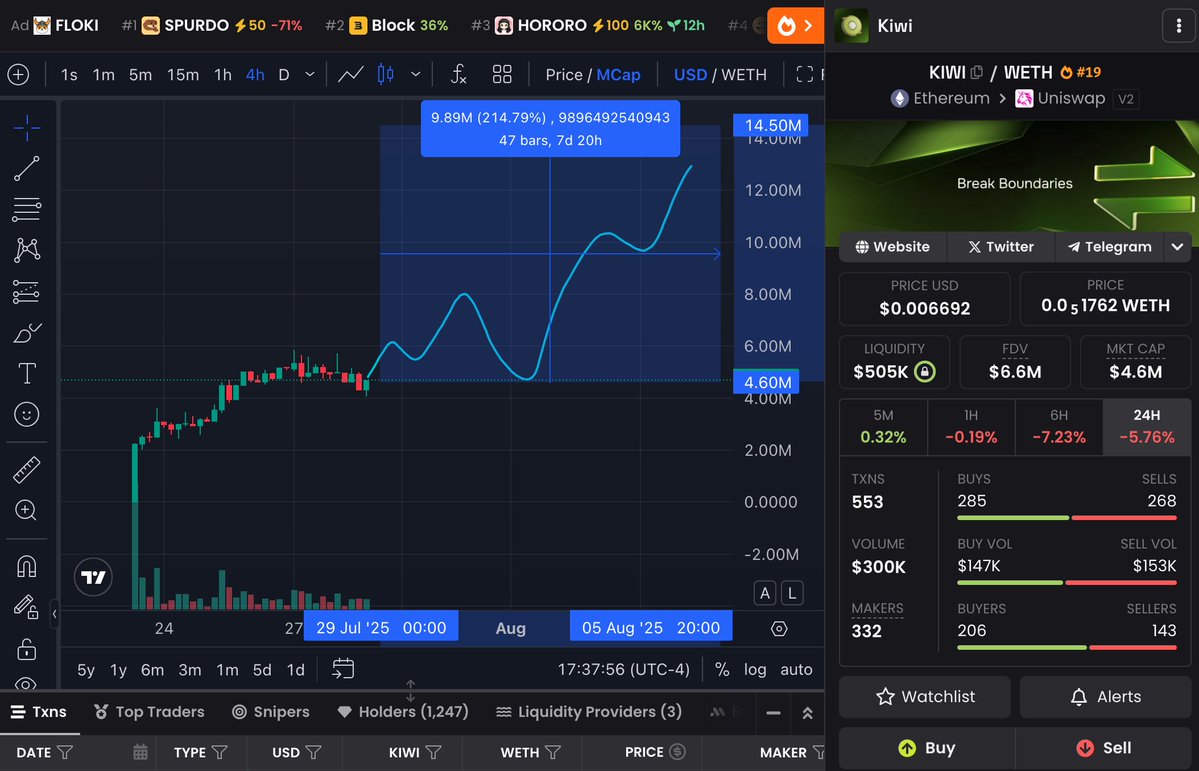Screen dimensions: 1199x771
Task: Add Kiwi to Watchlist
Action: tap(924, 697)
